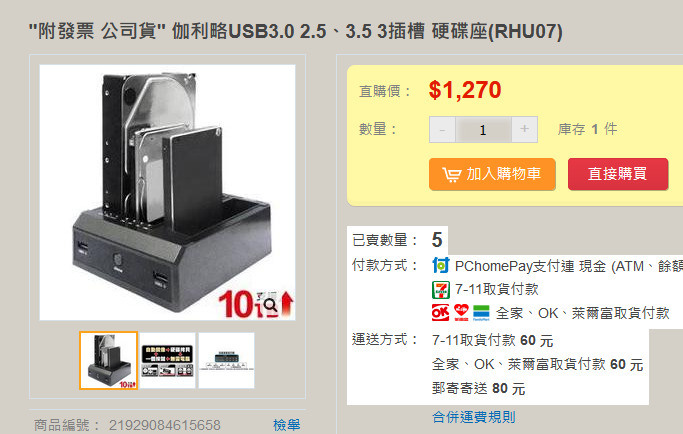Click the FamilyMart logo icon

(x=481, y=313)
